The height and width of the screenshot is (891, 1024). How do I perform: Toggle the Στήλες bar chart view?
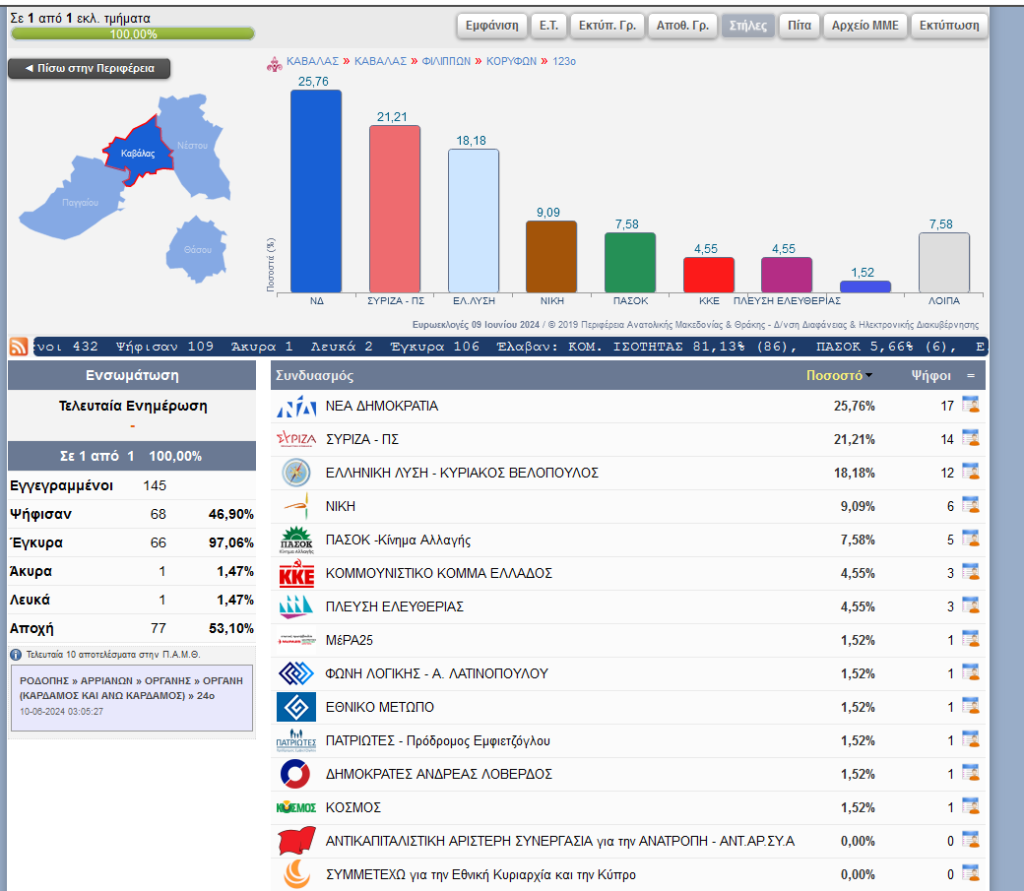point(748,25)
